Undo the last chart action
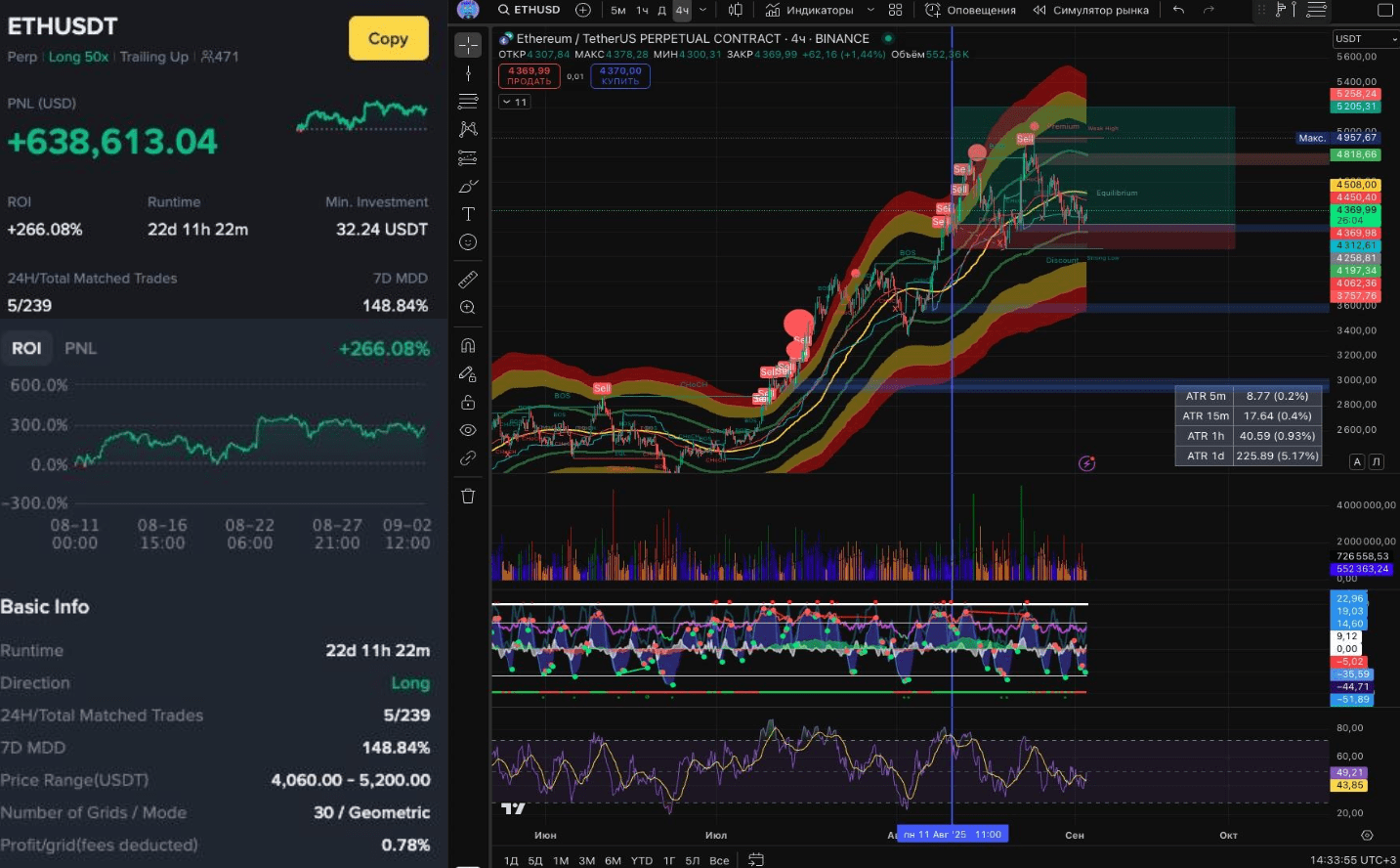Viewport: 1400px width, 868px height. tap(1179, 10)
